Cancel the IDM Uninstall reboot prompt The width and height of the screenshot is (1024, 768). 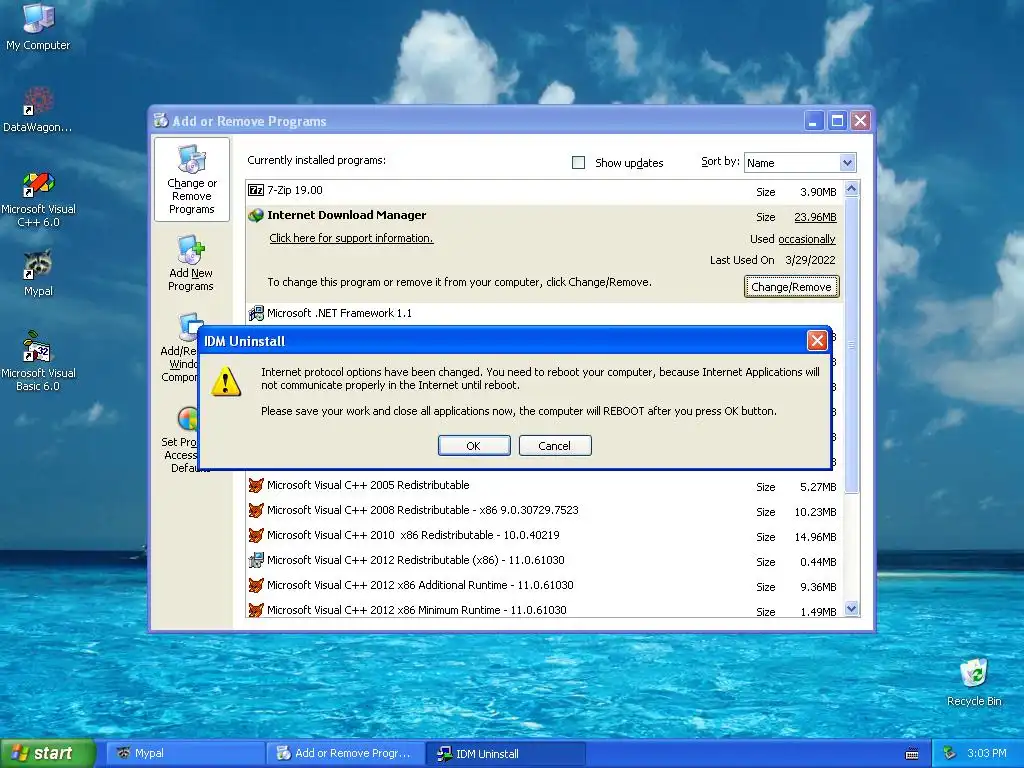pyautogui.click(x=555, y=445)
